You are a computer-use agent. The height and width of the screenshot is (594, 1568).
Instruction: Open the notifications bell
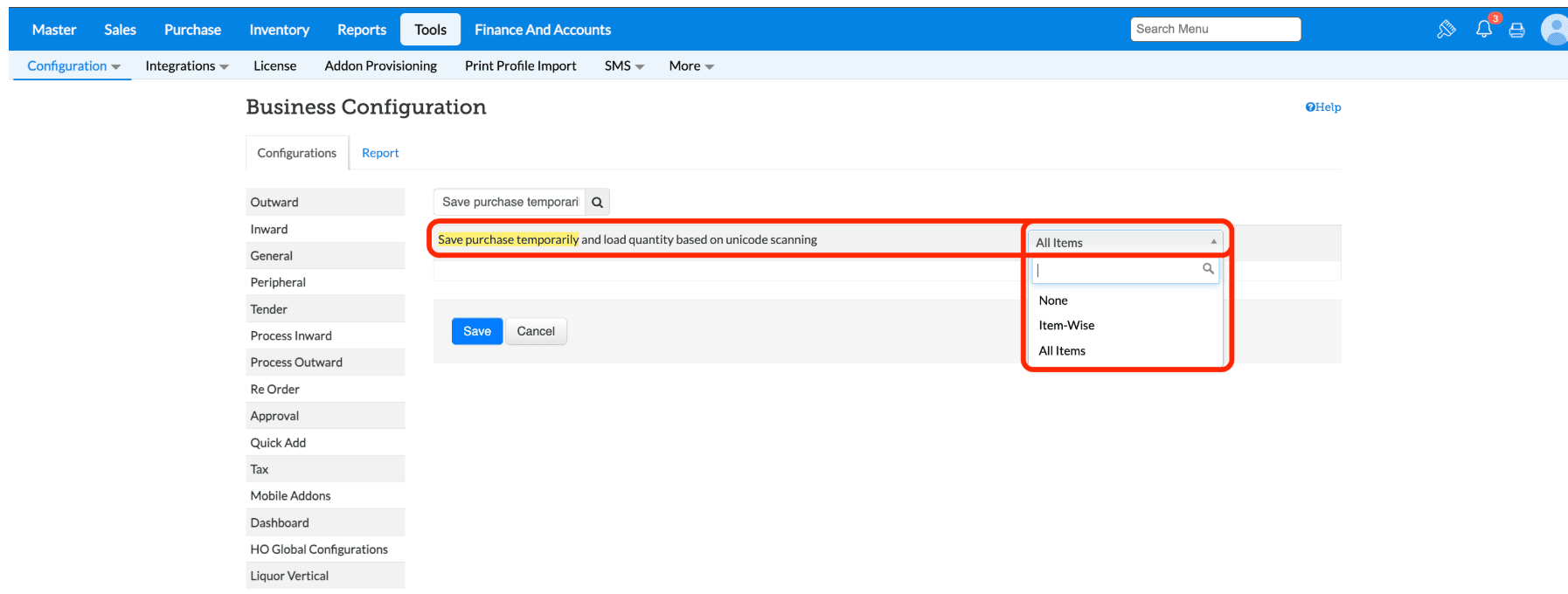tap(1484, 30)
